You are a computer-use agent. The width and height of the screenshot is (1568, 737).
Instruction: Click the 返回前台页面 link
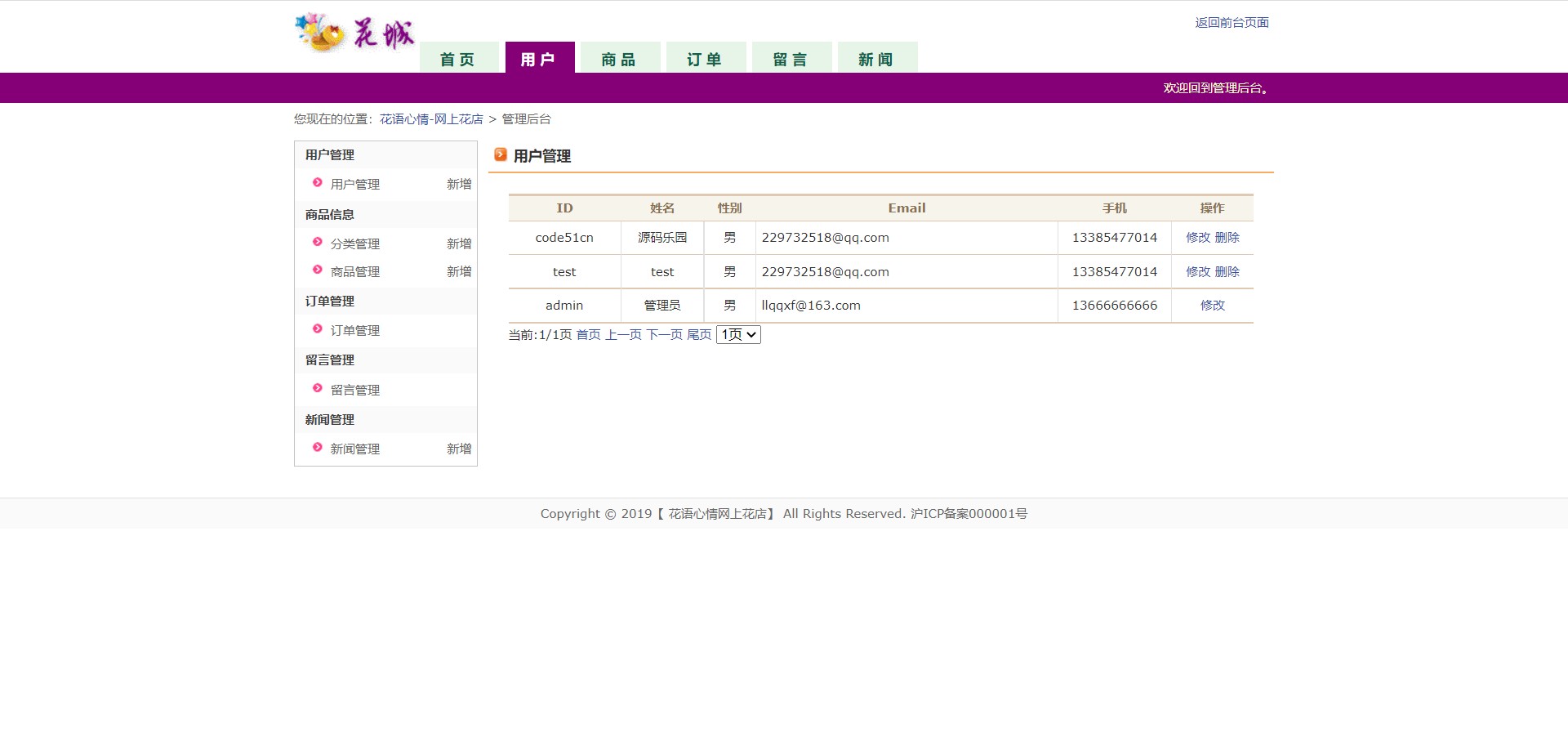1232,23
